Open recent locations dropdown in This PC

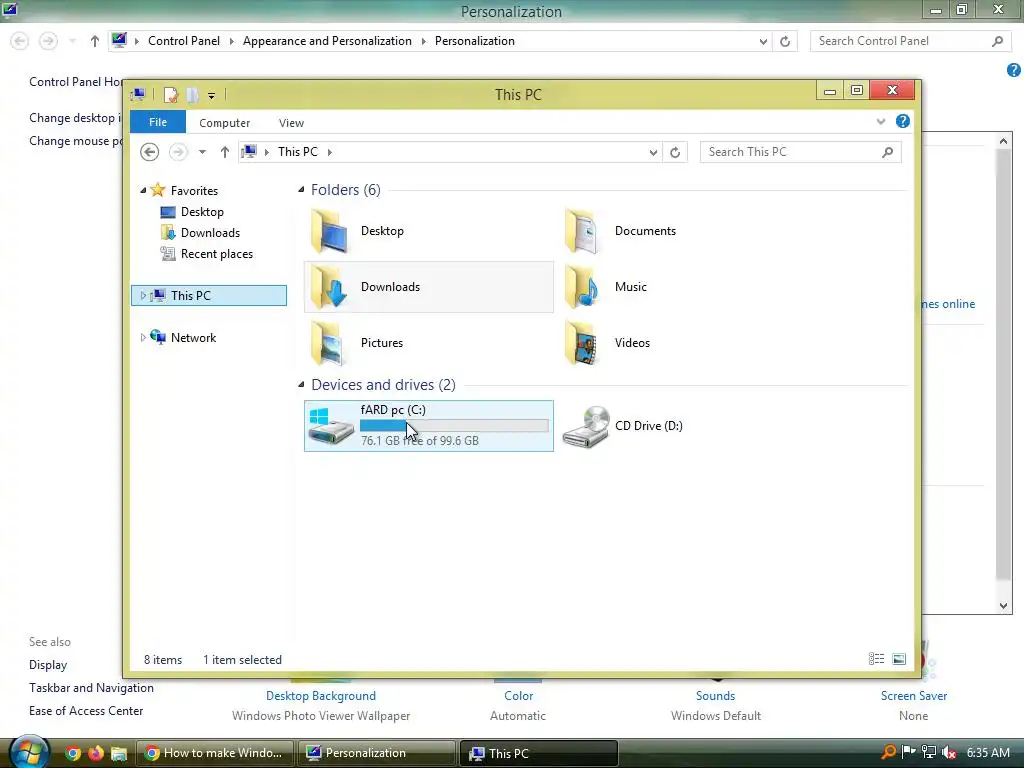click(x=202, y=152)
